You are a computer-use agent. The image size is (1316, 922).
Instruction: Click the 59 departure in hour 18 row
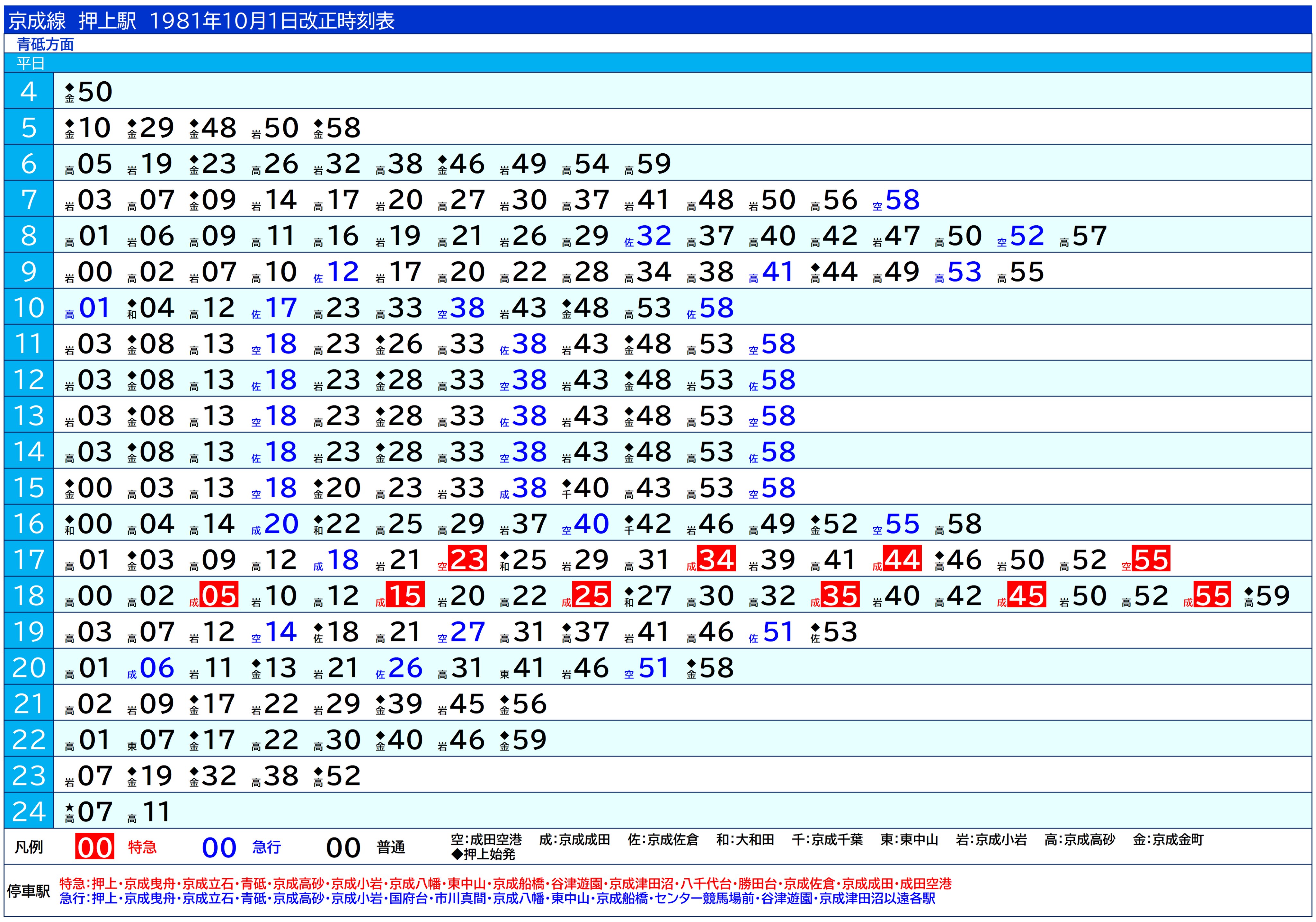point(1267,596)
